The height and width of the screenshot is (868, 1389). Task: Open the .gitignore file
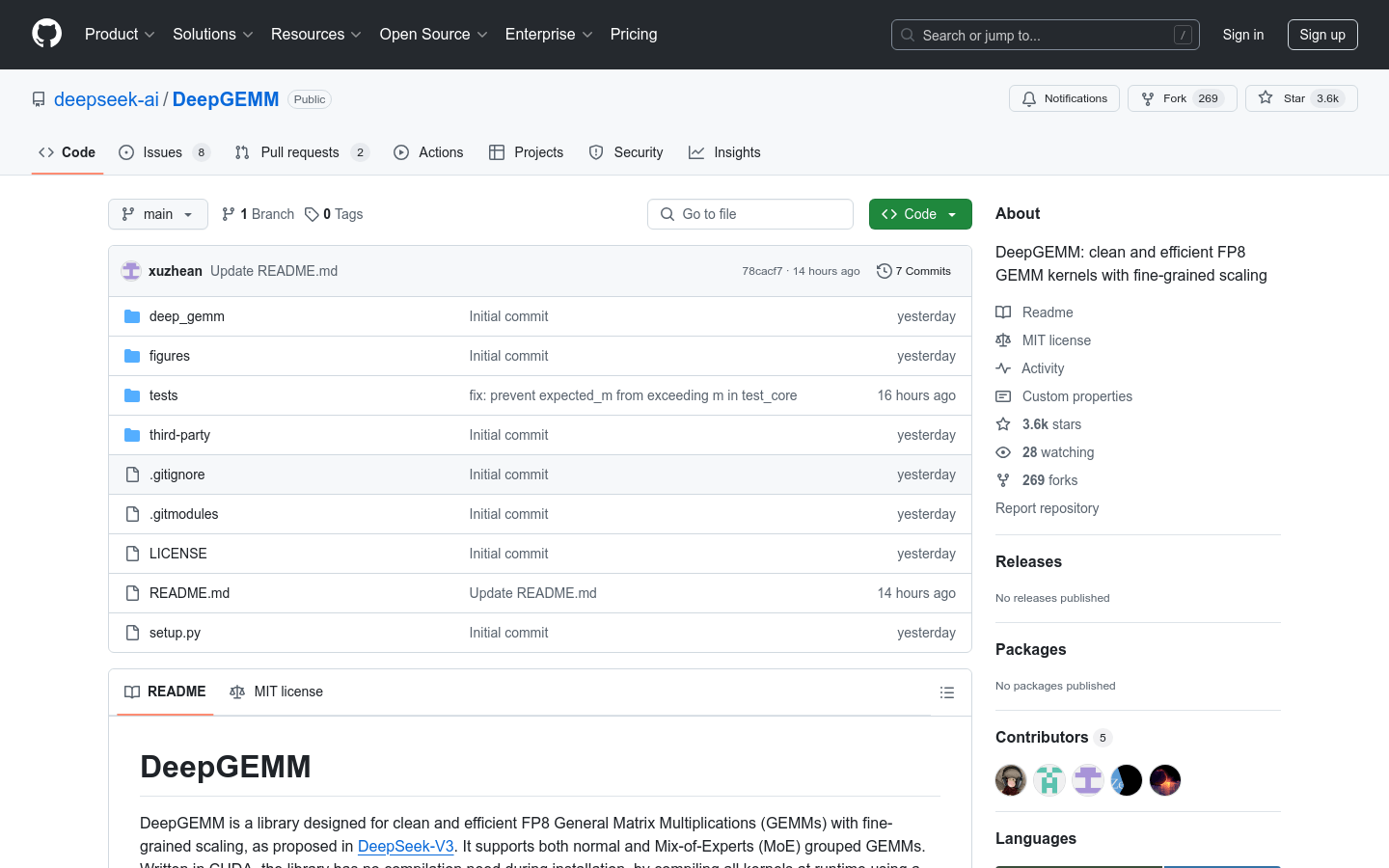click(177, 475)
